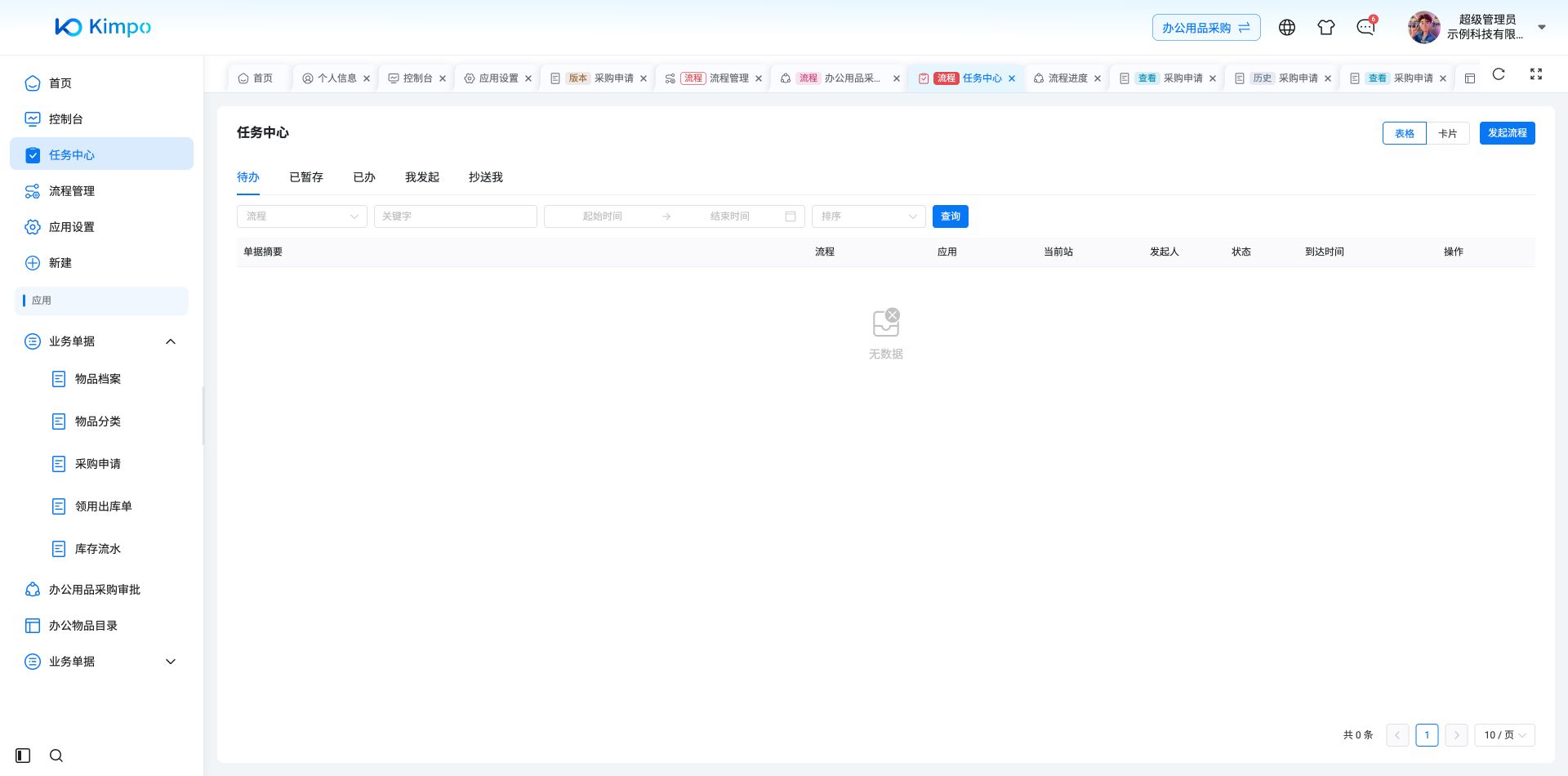Image resolution: width=1568 pixels, height=776 pixels.
Task: Open 库存流水 in the sidebar
Action: (x=101, y=549)
